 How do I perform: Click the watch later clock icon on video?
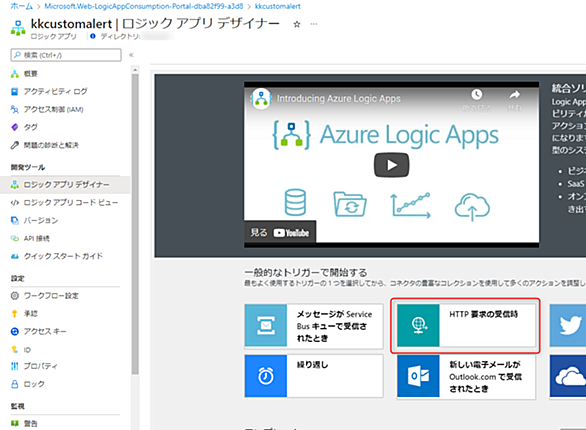(x=476, y=95)
